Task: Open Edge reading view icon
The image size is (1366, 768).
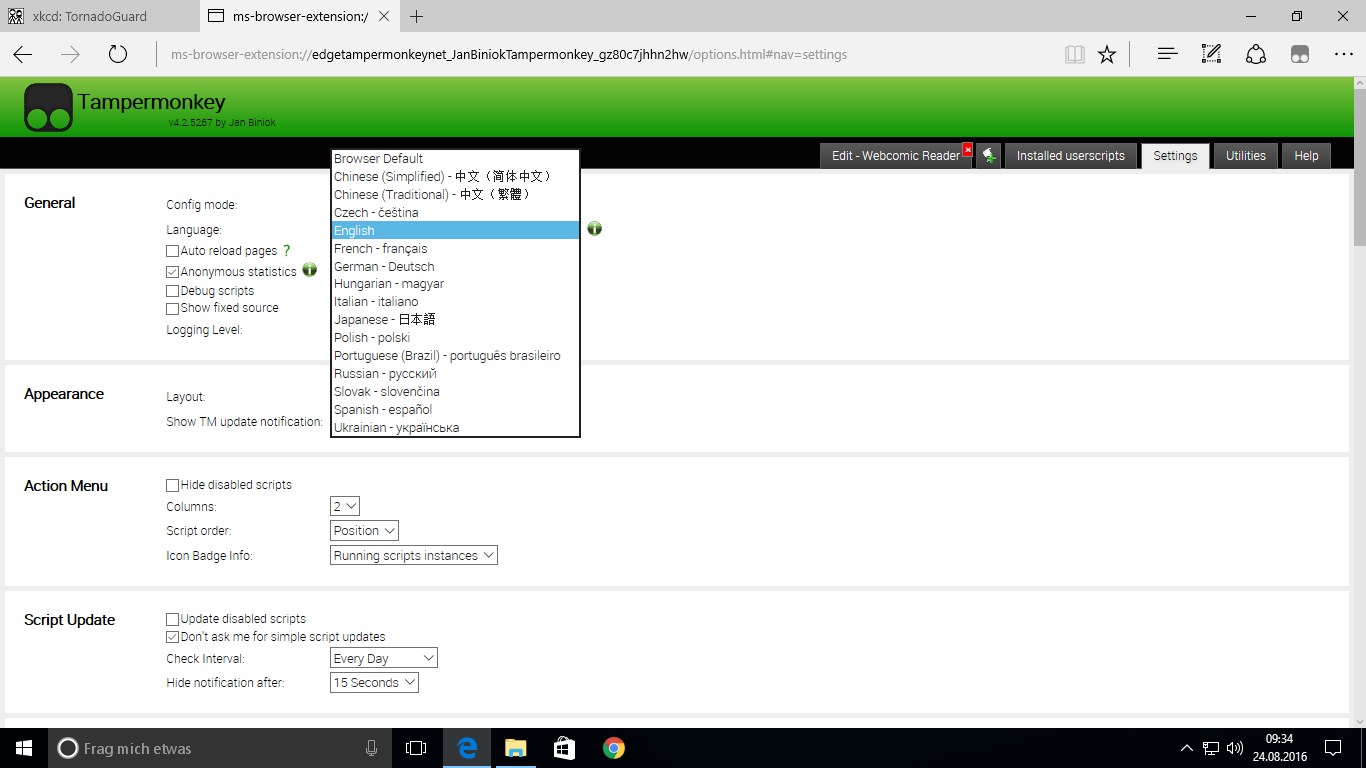Action: [x=1075, y=55]
